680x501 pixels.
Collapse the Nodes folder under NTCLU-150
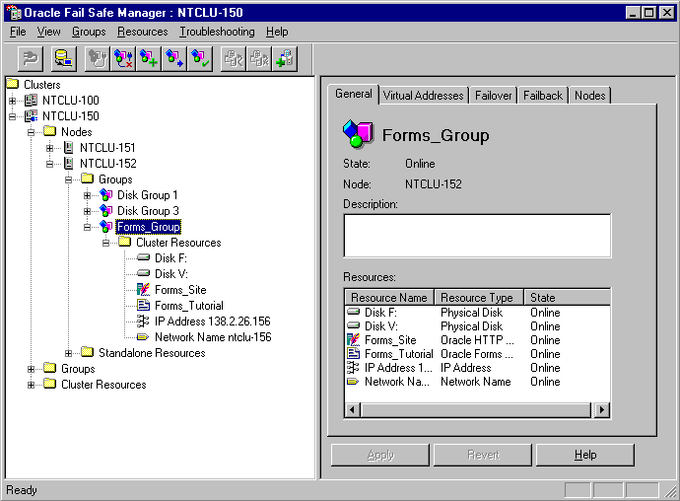click(x=31, y=132)
